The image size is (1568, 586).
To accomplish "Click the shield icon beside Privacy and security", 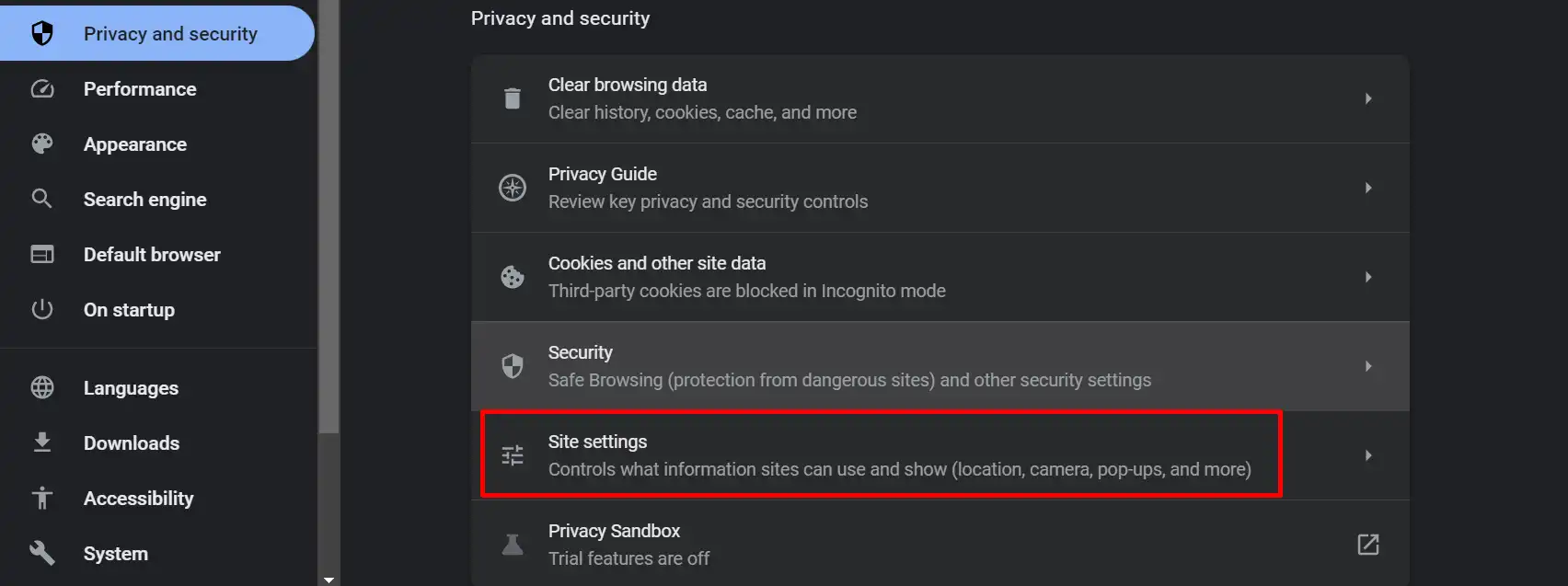I will (x=42, y=34).
